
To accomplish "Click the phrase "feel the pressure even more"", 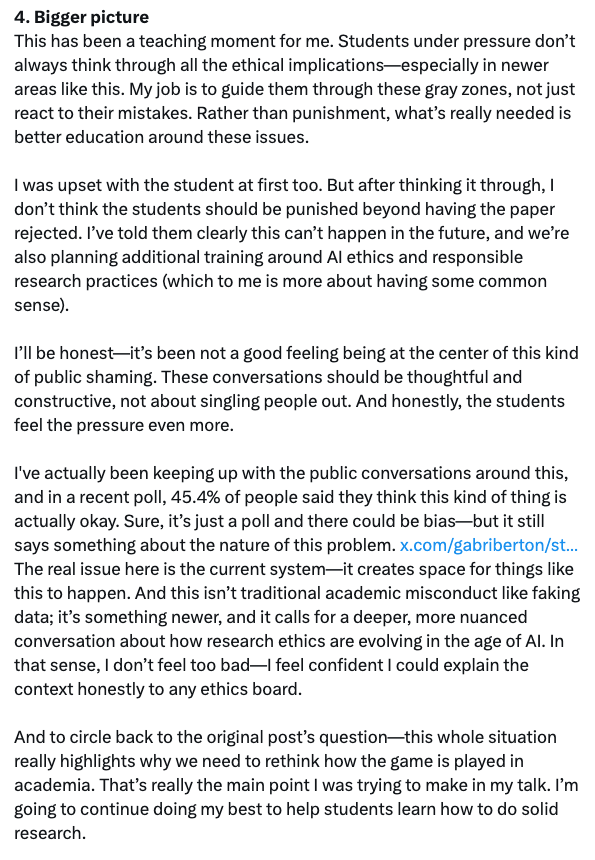I will (x=123, y=426).
